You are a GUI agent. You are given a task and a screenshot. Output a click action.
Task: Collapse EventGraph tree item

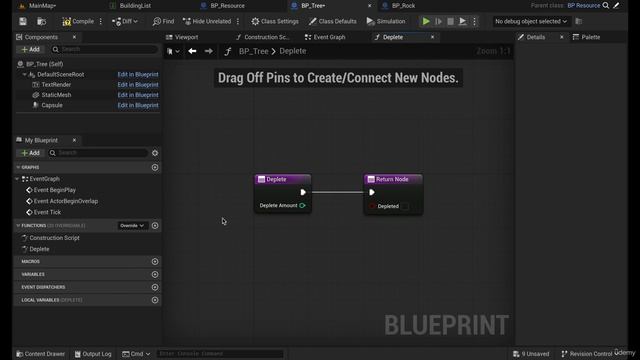[x=17, y=179]
